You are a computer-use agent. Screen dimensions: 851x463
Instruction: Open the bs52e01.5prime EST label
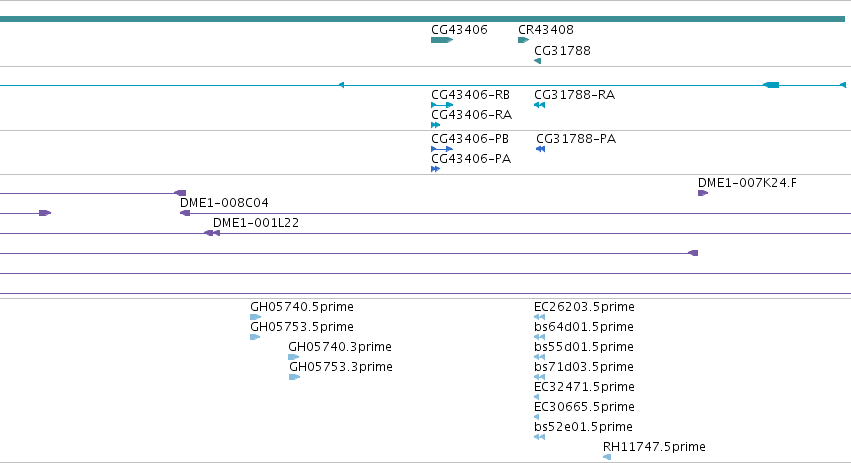[x=583, y=427]
